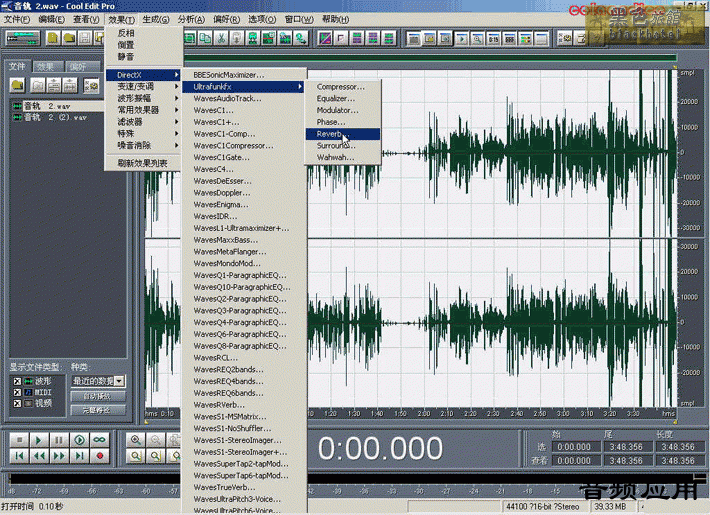This screenshot has height=515, width=710.
Task: Click the Fast forward transport button
Action: [x=59, y=456]
